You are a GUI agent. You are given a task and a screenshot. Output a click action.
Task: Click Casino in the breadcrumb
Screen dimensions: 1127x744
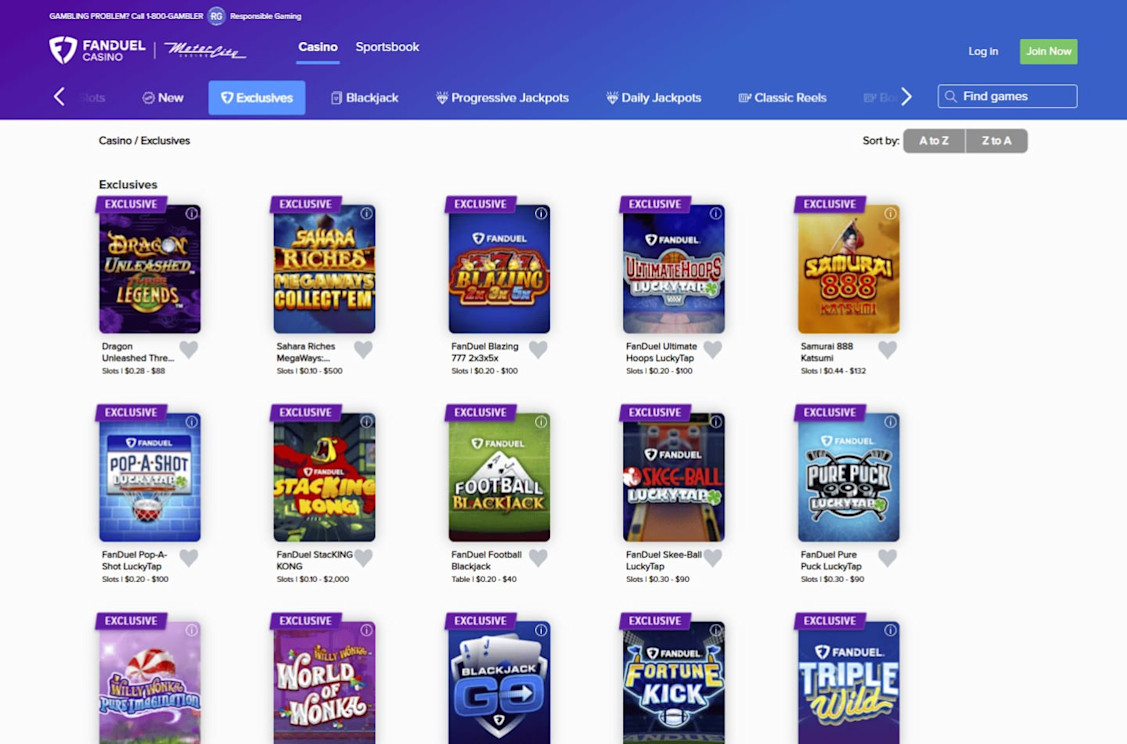click(x=115, y=141)
